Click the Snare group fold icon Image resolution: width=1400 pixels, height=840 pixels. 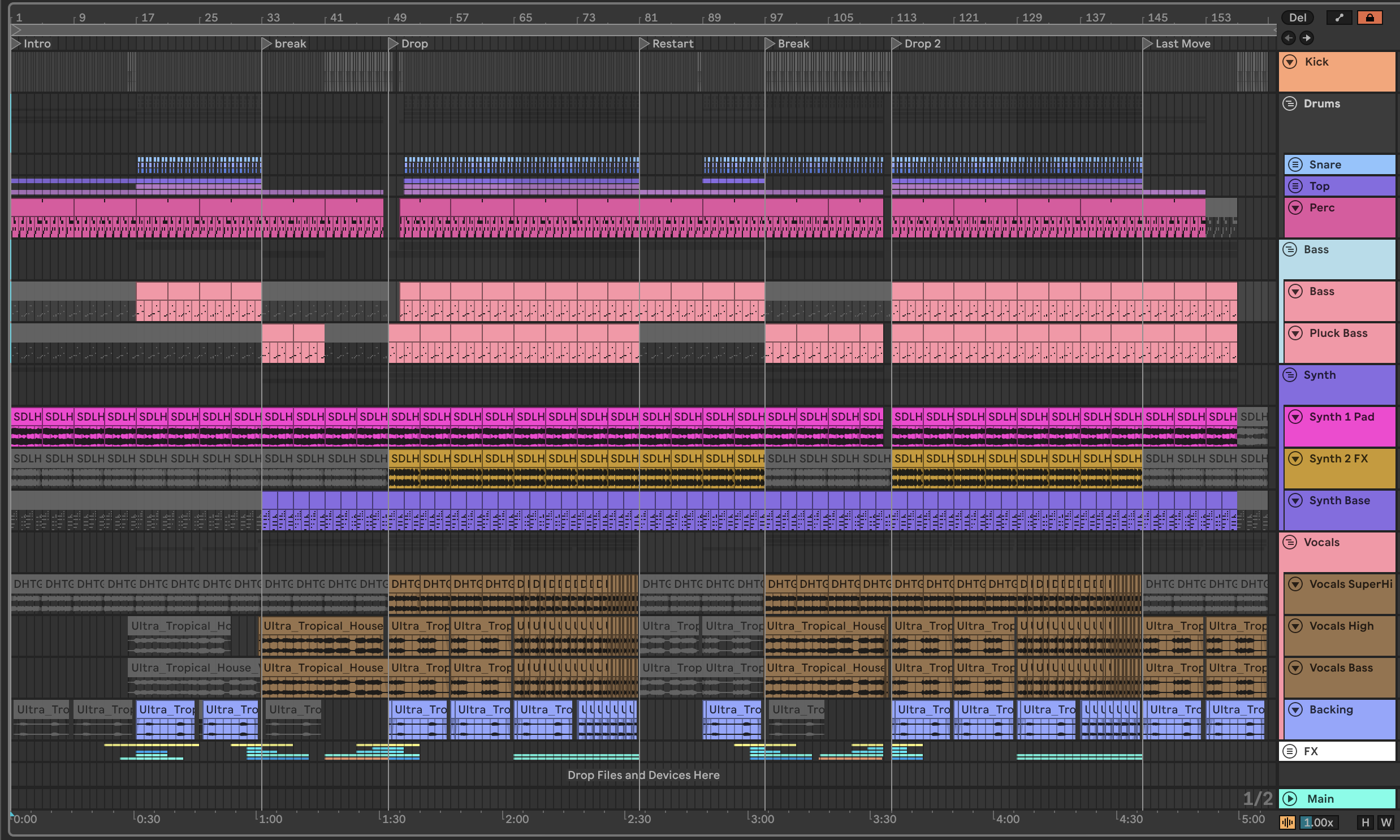(x=1295, y=164)
